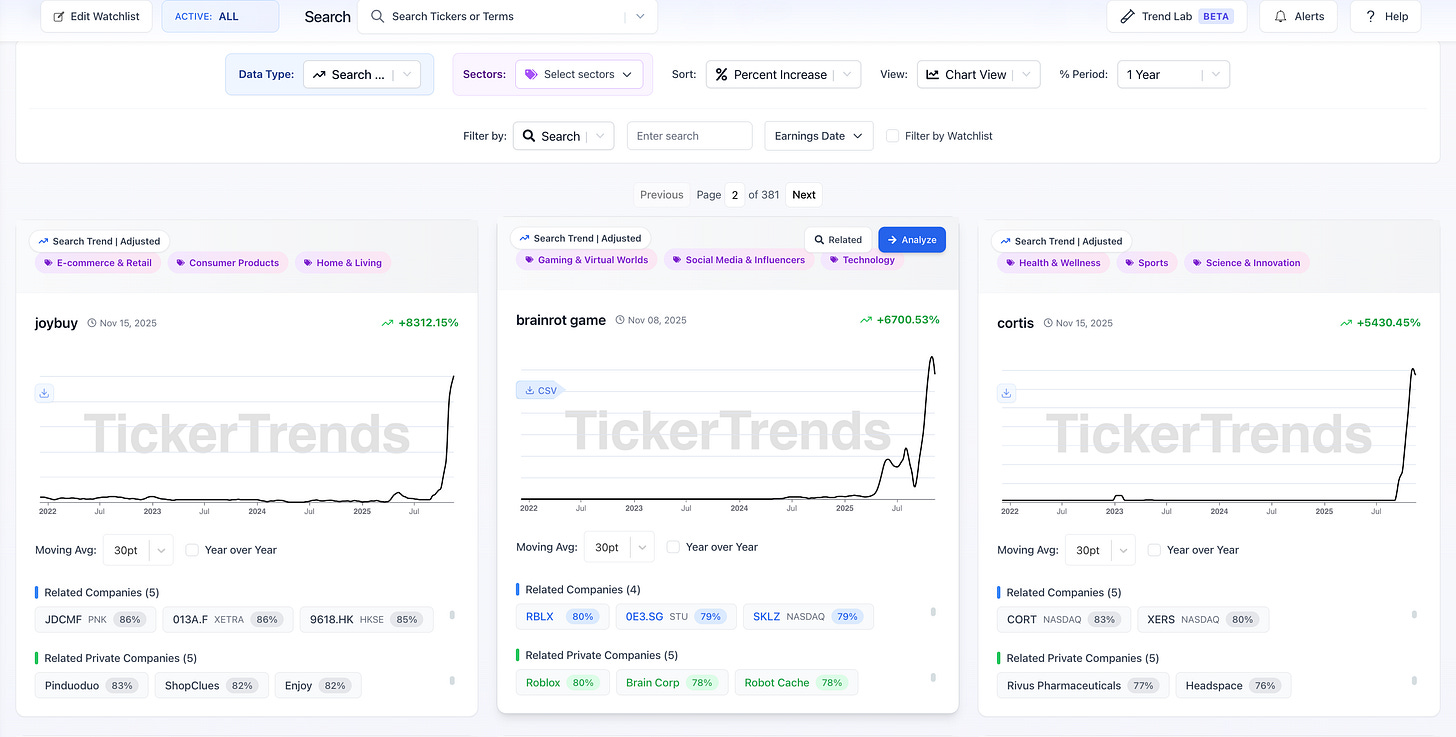
Task: Click the SKLZ NASDAQ company chip
Action: (x=808, y=616)
